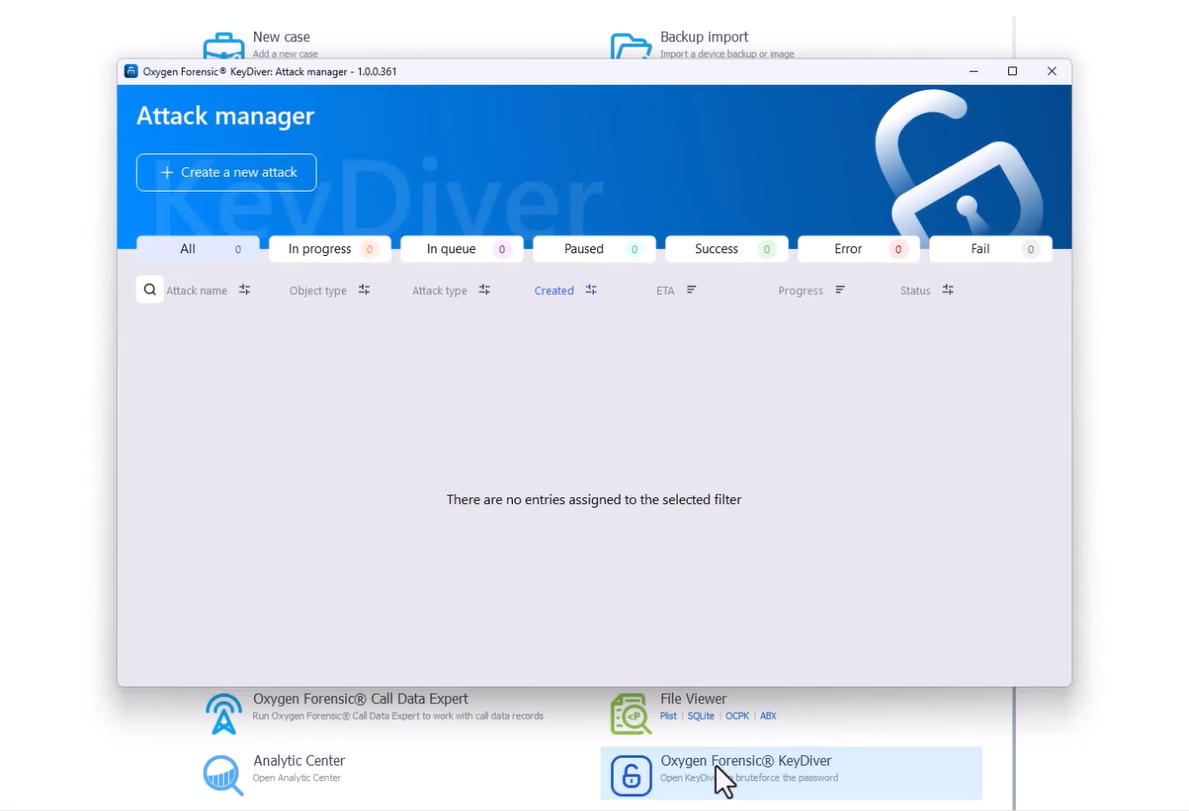The width and height of the screenshot is (1189, 811).
Task: Open Object type filter icon
Action: coord(364,290)
